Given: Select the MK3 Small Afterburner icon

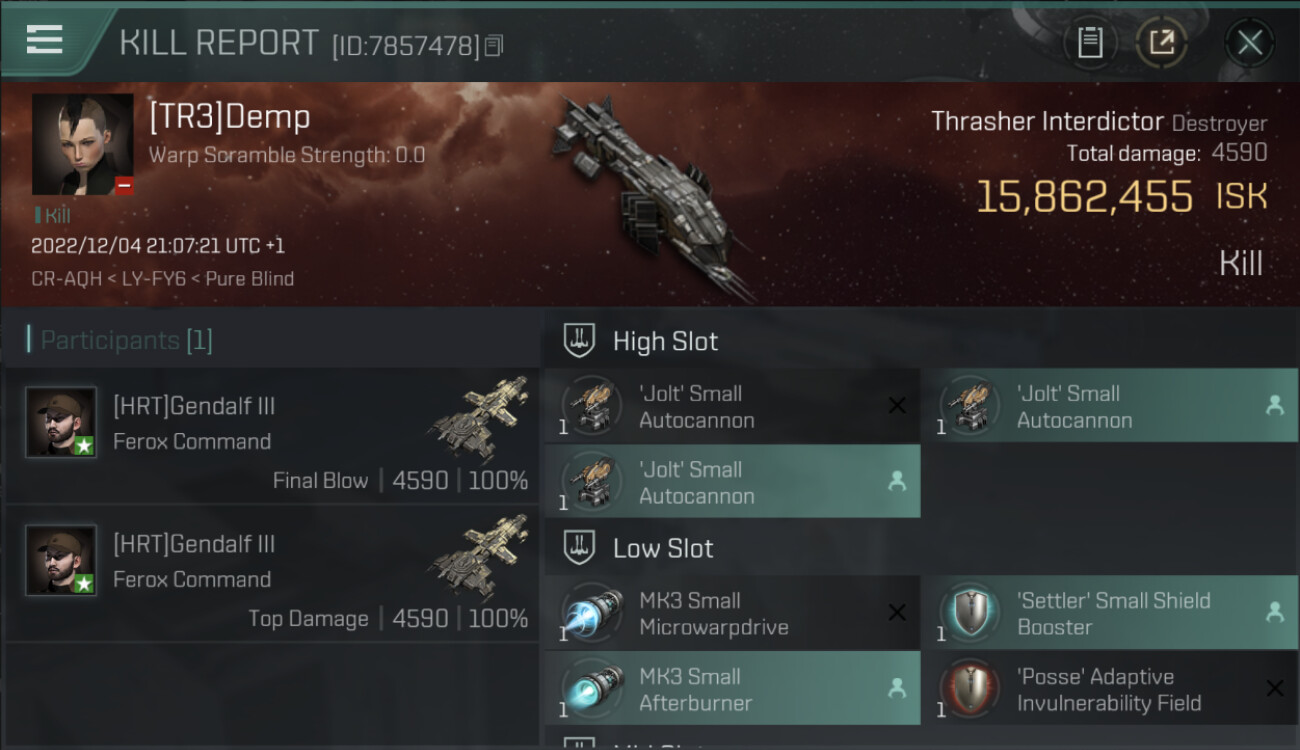Looking at the screenshot, I should (x=591, y=689).
